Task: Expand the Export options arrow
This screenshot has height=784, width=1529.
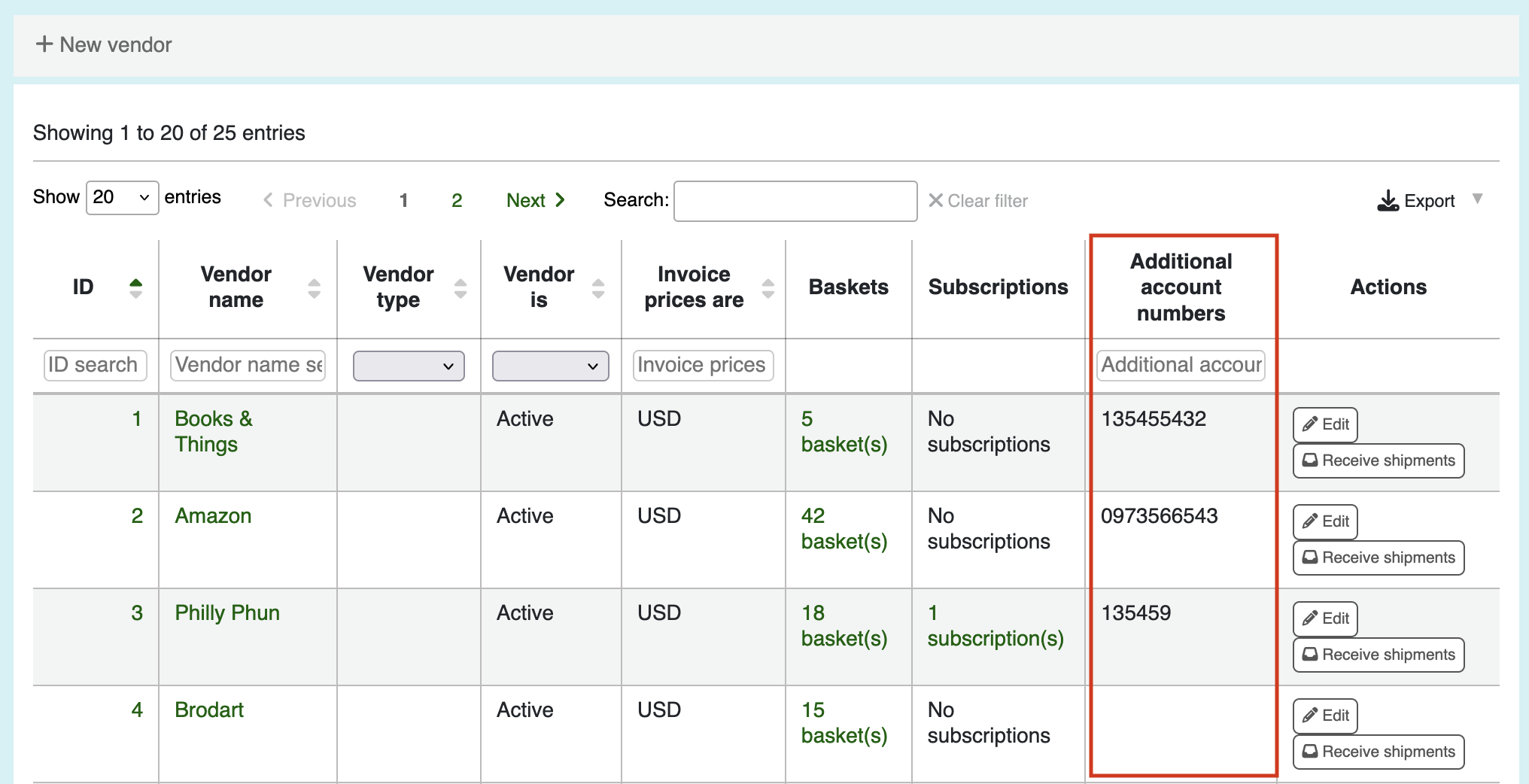Action: (1478, 199)
